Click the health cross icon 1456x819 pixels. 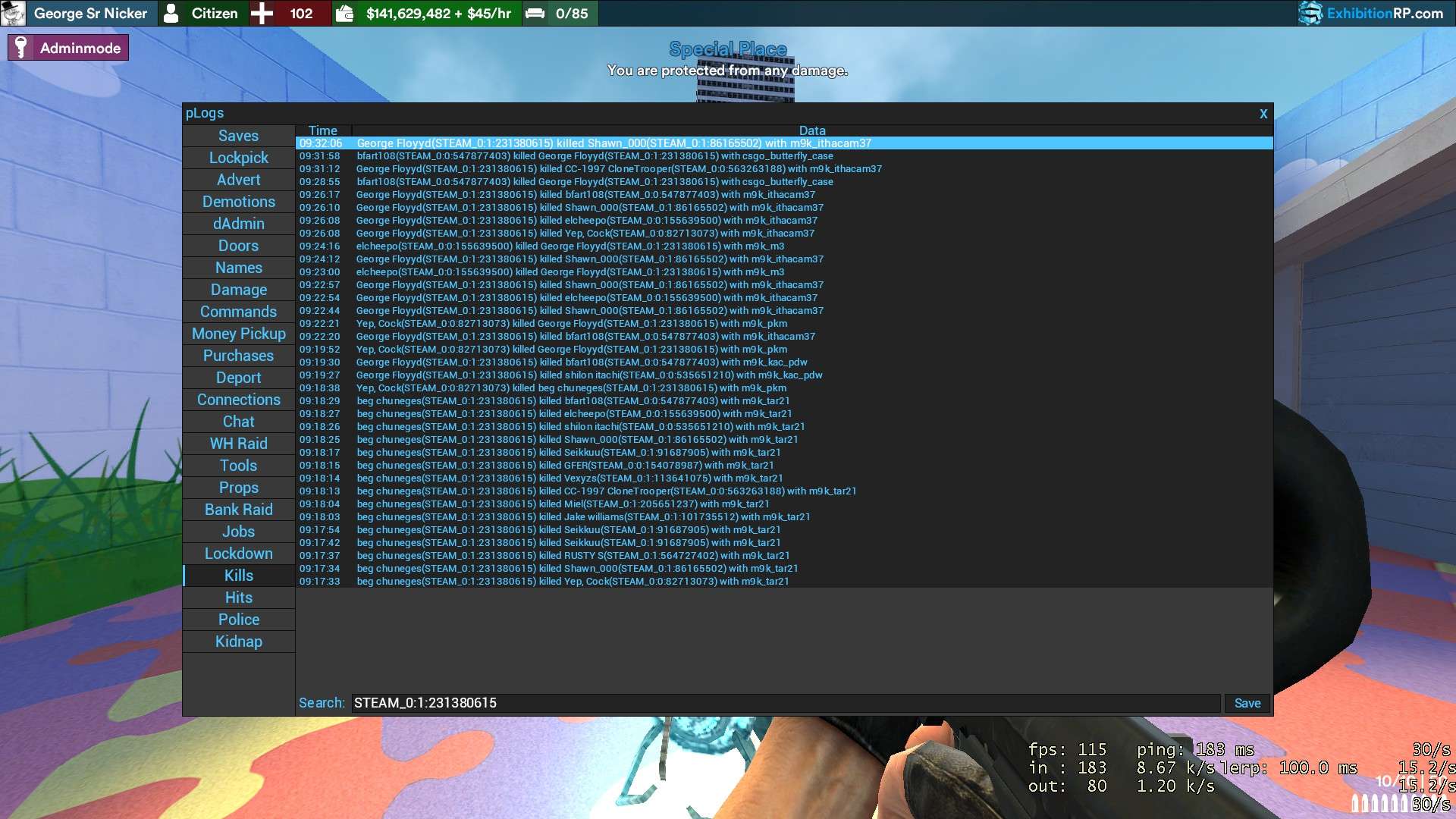coord(262,13)
